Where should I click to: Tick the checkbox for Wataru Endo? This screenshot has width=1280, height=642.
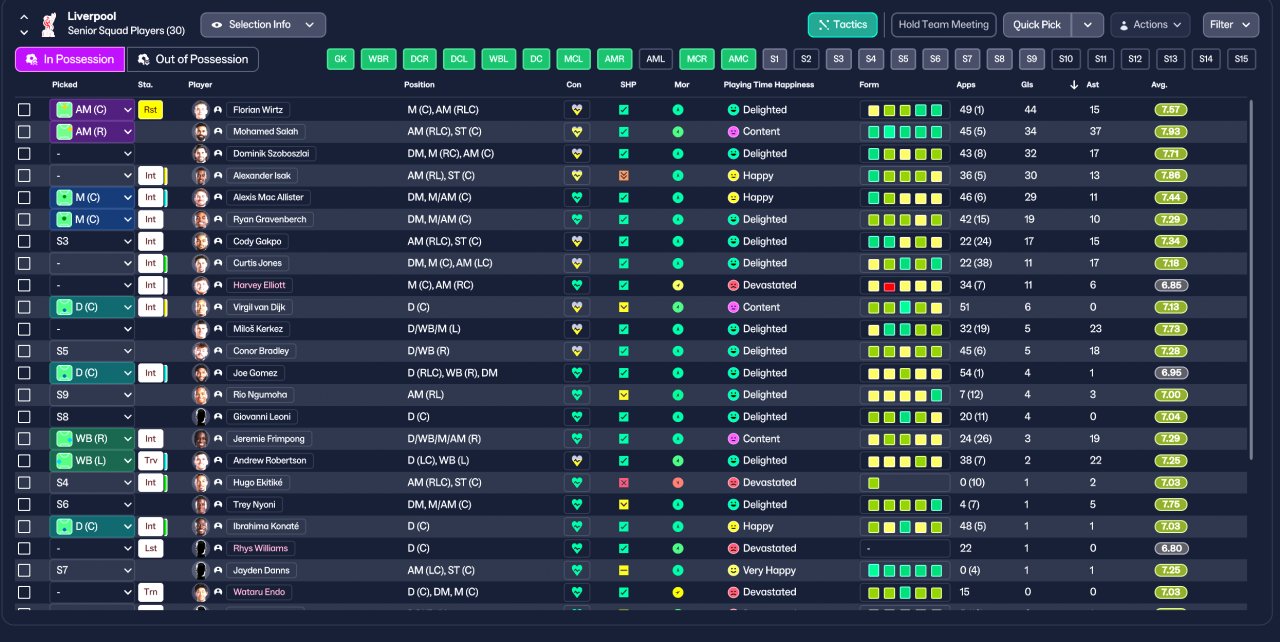click(x=24, y=592)
